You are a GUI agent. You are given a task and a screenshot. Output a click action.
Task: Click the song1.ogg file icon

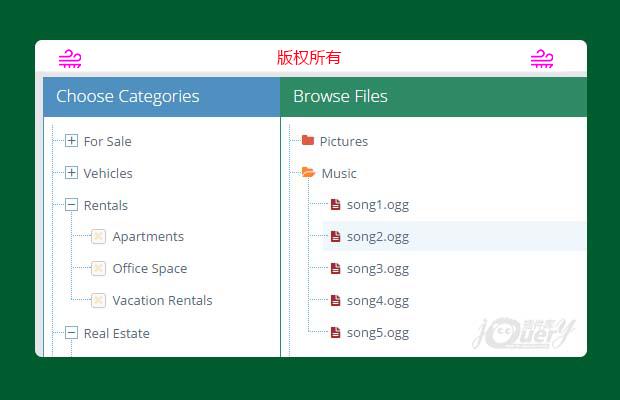336,205
